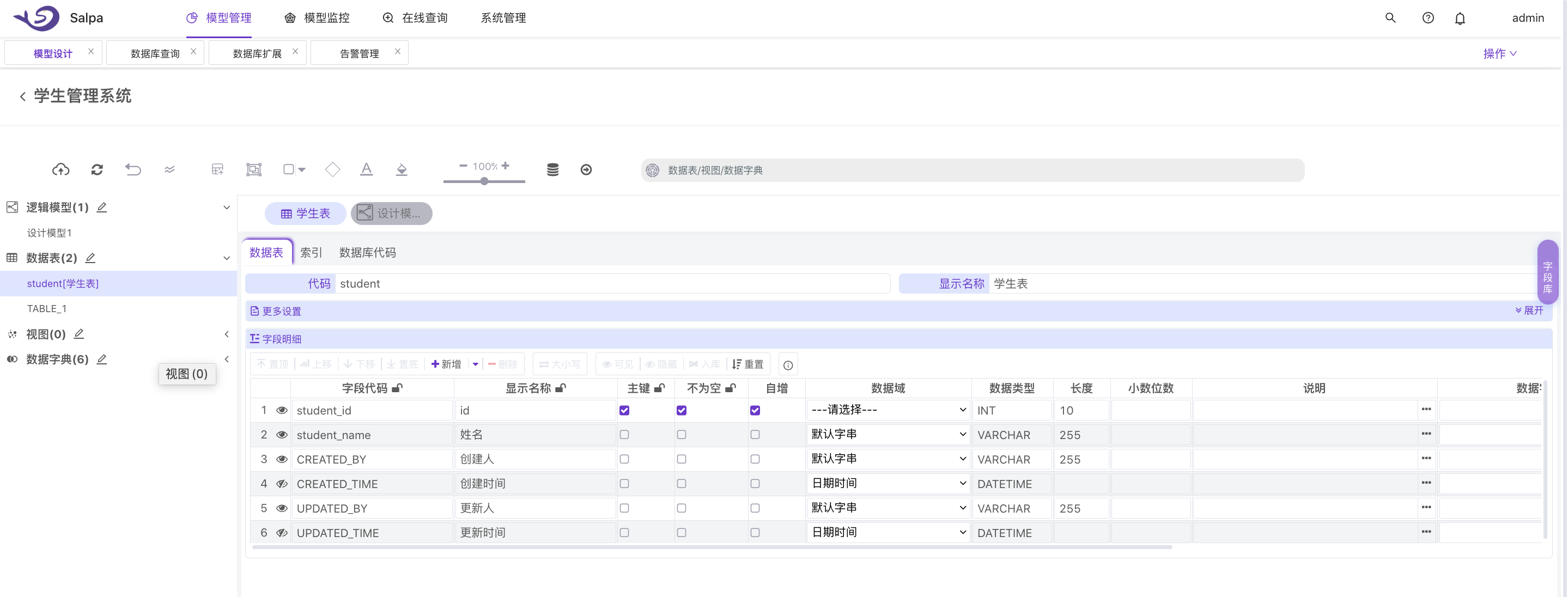Select the 设计模... canvas tab
This screenshot has height=597, width=1568.
pyautogui.click(x=391, y=213)
